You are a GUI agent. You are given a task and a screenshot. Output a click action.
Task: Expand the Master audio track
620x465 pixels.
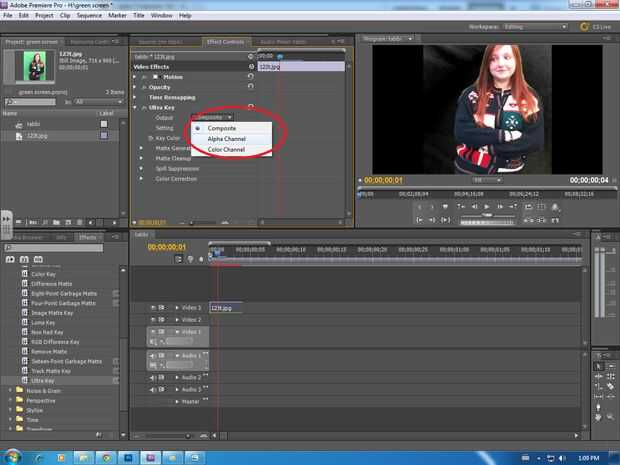tap(177, 401)
